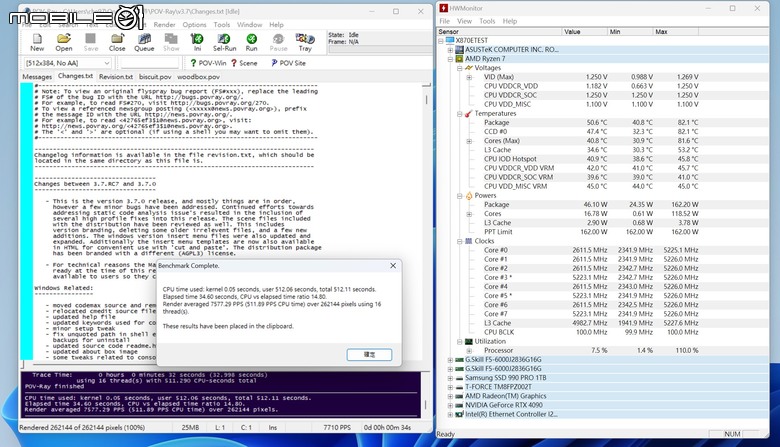Click the Value column header in HWMonitor
The image size is (780, 447).
pos(584,32)
